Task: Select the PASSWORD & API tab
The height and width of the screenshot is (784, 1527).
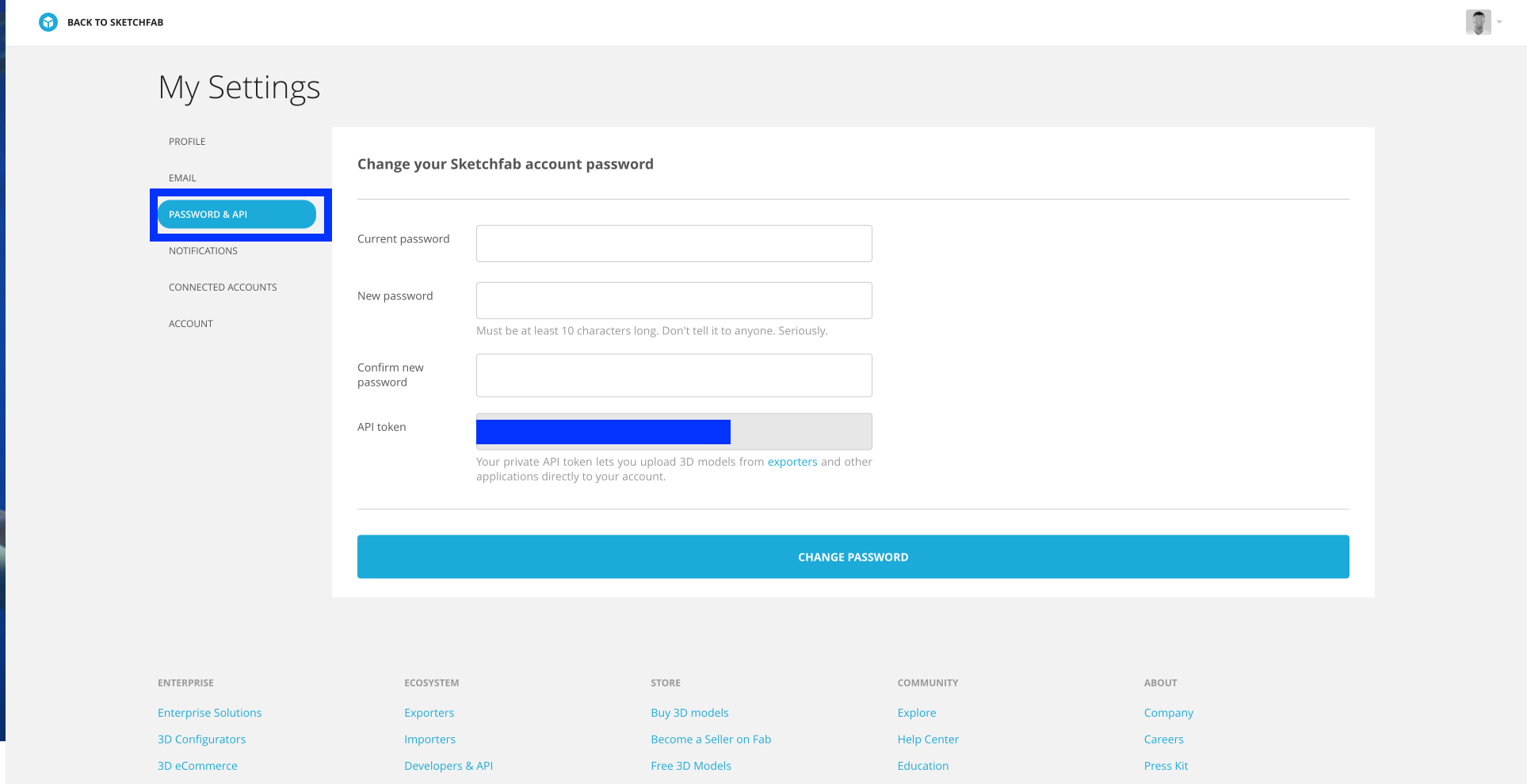Action: (x=237, y=215)
